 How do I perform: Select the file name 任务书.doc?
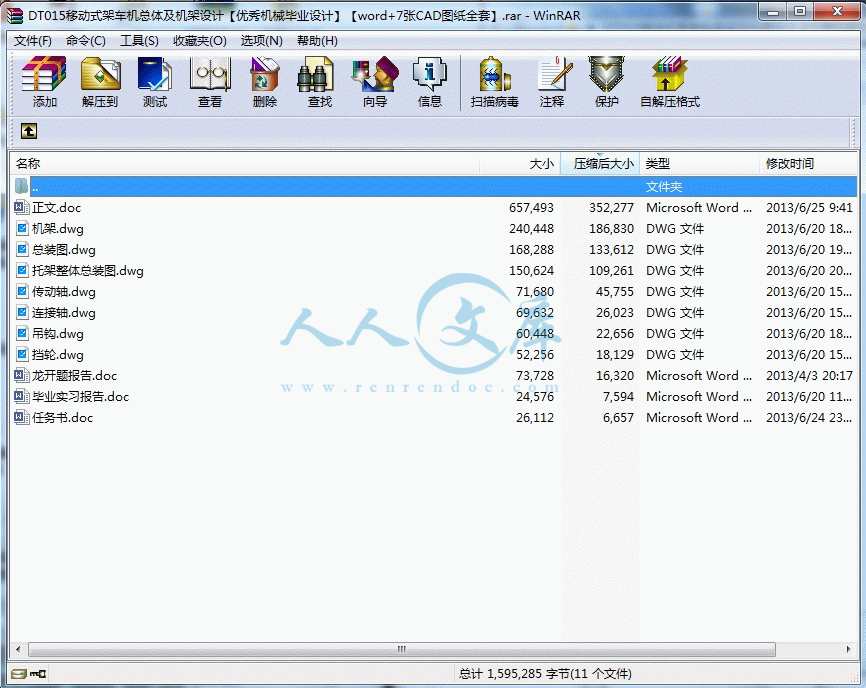62,417
